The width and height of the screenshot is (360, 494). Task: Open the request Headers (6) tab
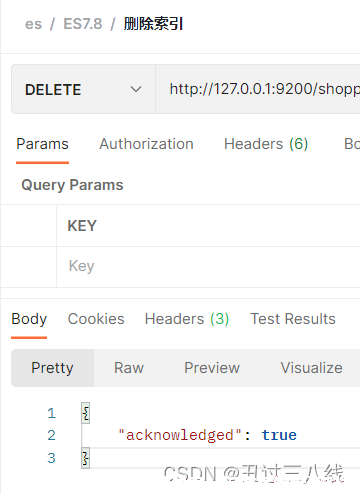(266, 144)
